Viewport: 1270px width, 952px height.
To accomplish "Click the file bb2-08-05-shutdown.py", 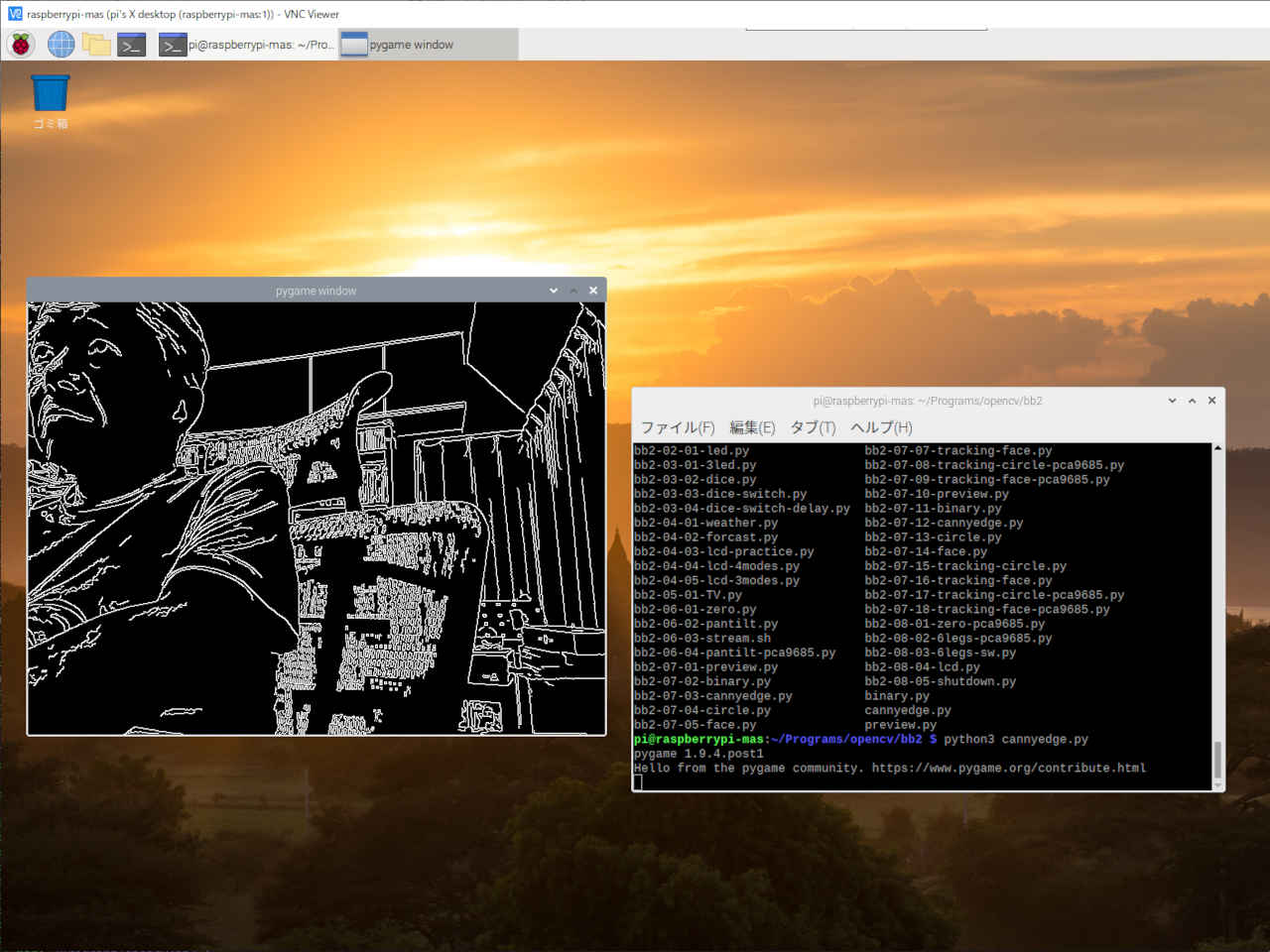I will coord(941,681).
